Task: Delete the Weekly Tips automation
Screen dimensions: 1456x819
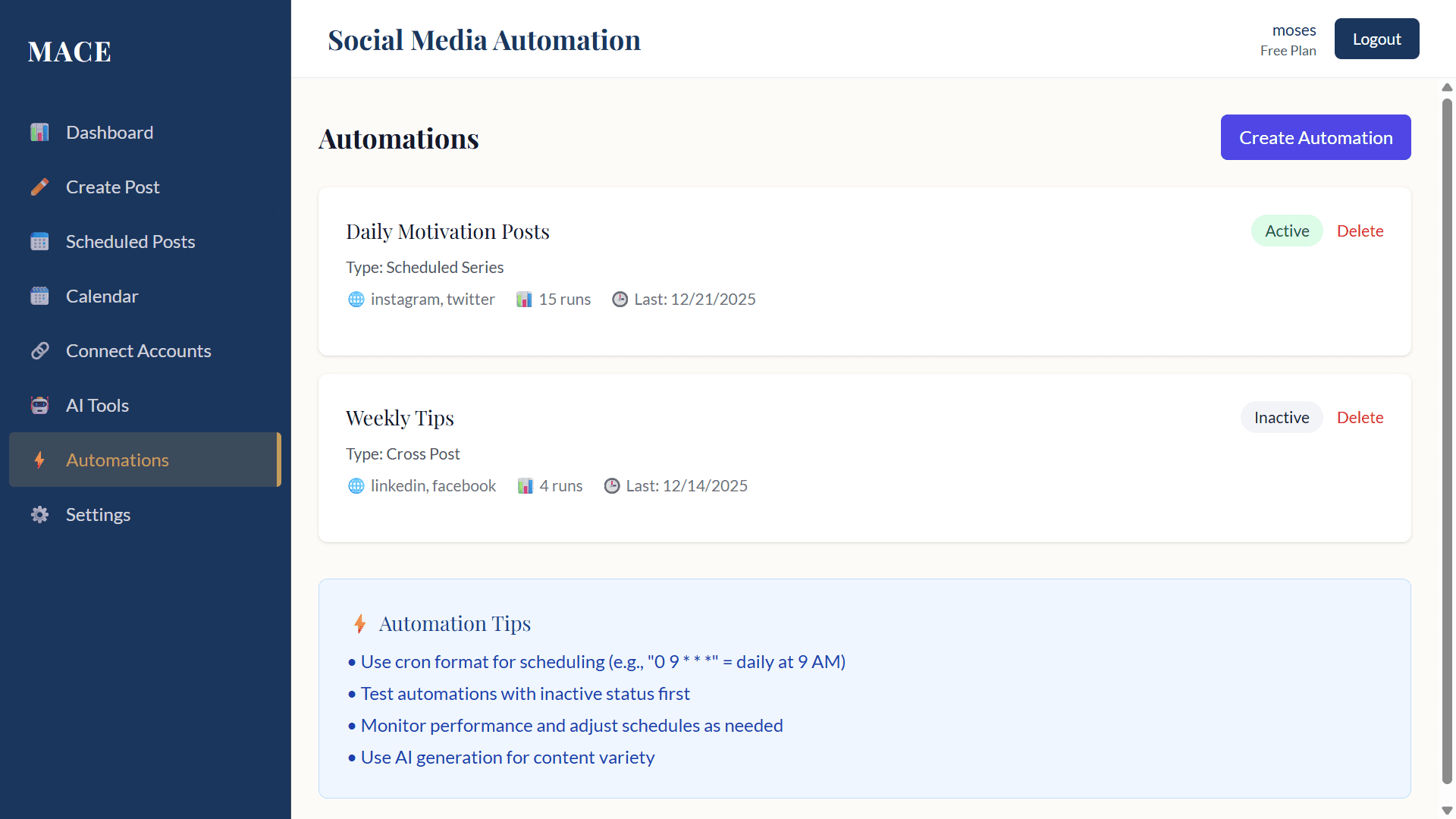Action: [x=1360, y=418]
